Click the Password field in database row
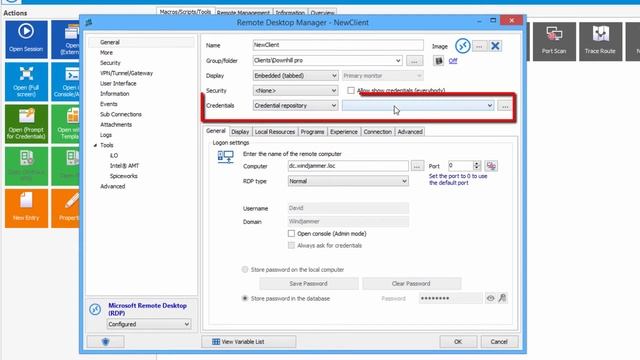640x360 pixels. click(451, 298)
